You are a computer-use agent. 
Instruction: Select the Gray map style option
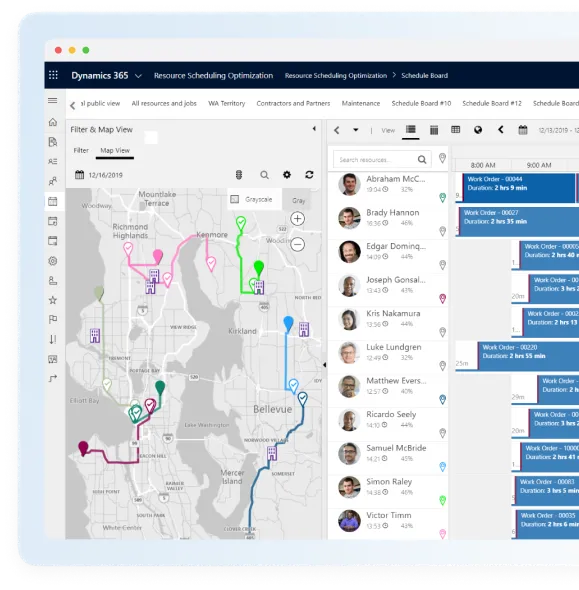click(299, 201)
